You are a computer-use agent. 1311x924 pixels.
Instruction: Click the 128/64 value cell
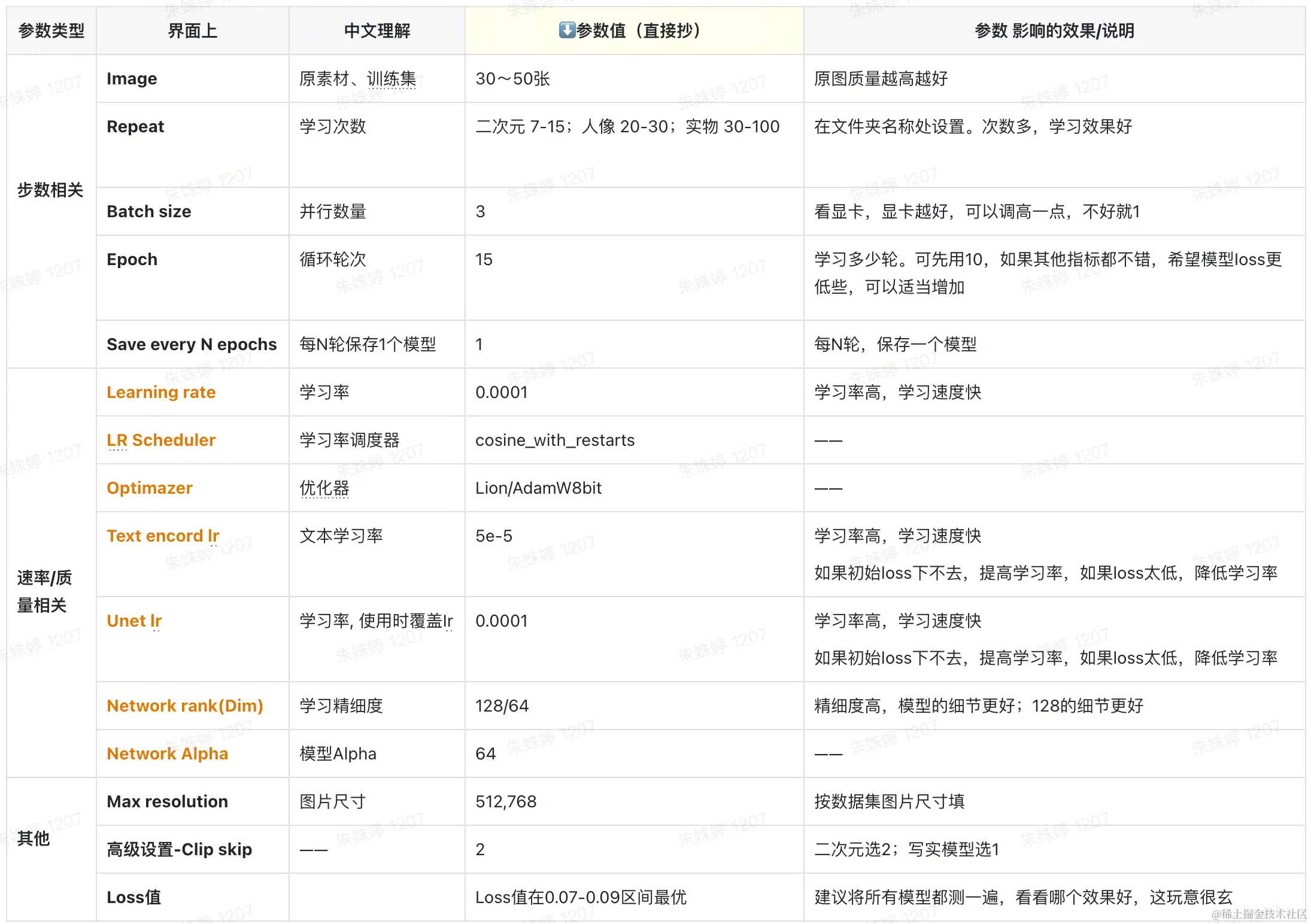[635, 706]
